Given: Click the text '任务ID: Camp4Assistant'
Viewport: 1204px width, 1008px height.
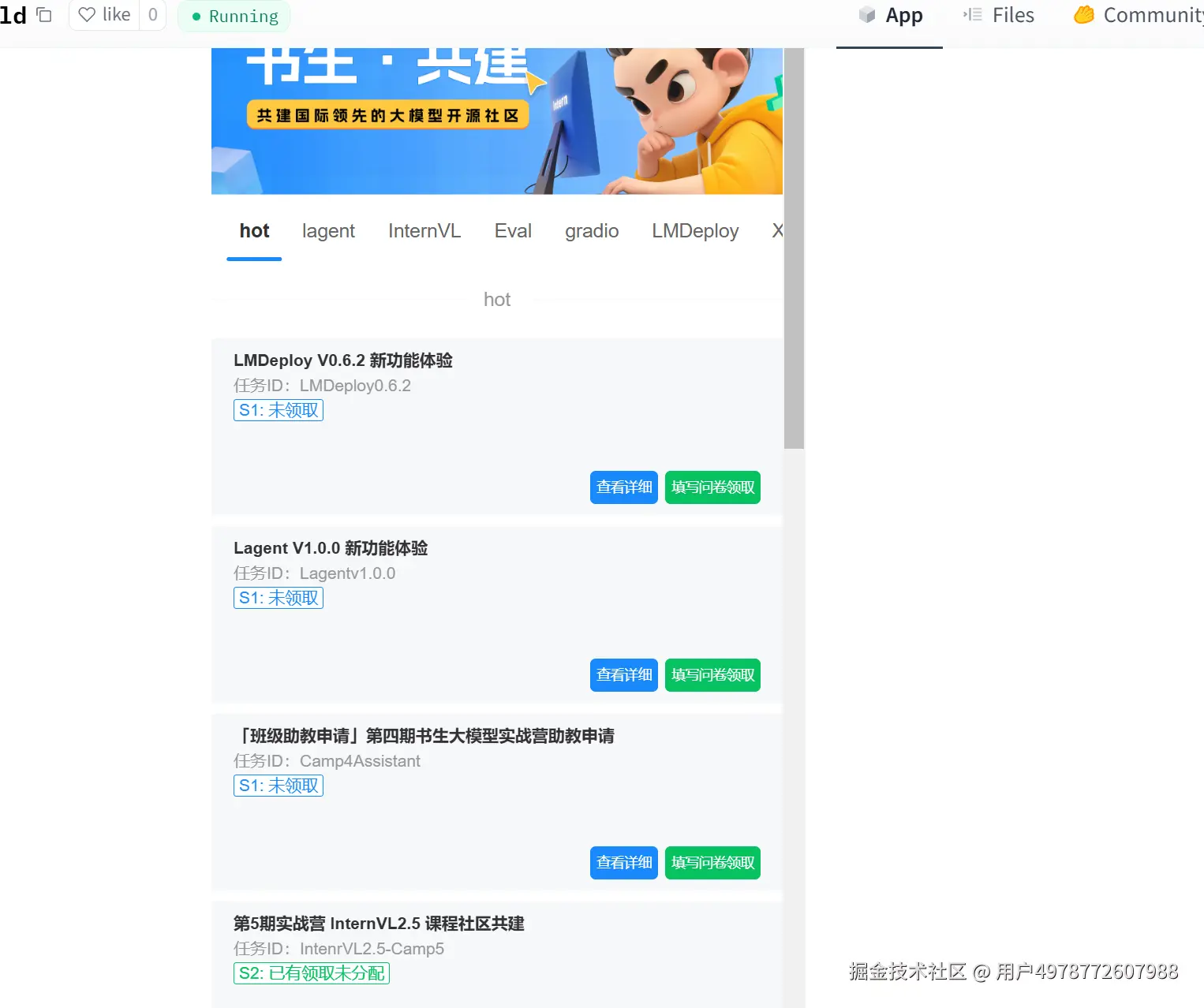Looking at the screenshot, I should coord(327,761).
